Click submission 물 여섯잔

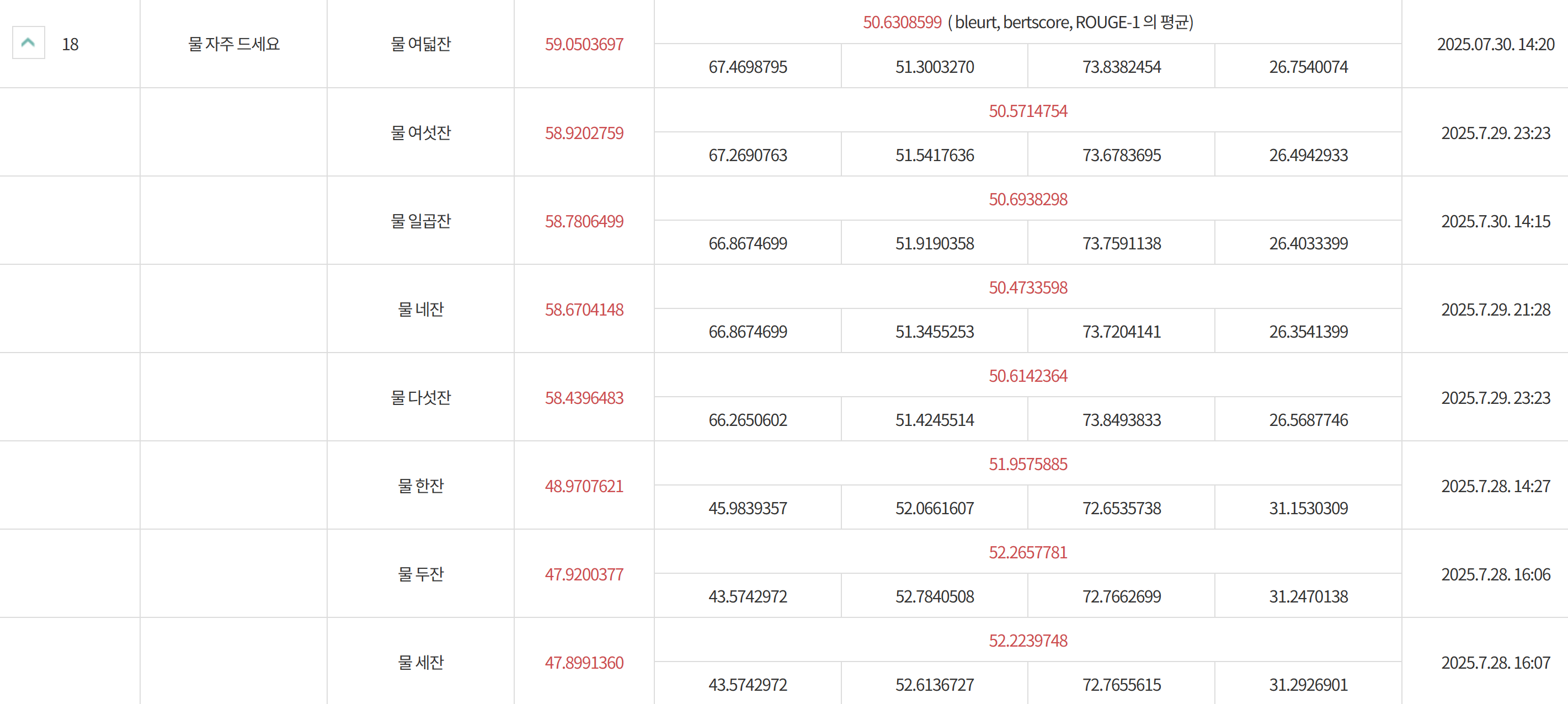[x=420, y=132]
